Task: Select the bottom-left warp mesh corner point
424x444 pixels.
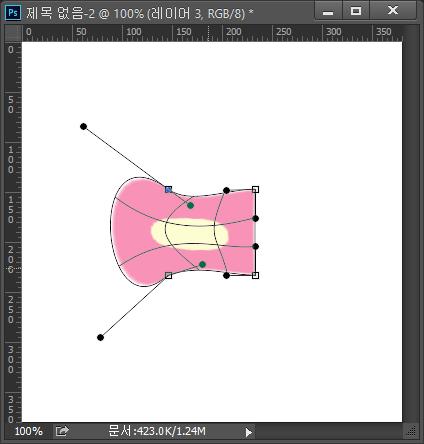Action: (x=168, y=275)
